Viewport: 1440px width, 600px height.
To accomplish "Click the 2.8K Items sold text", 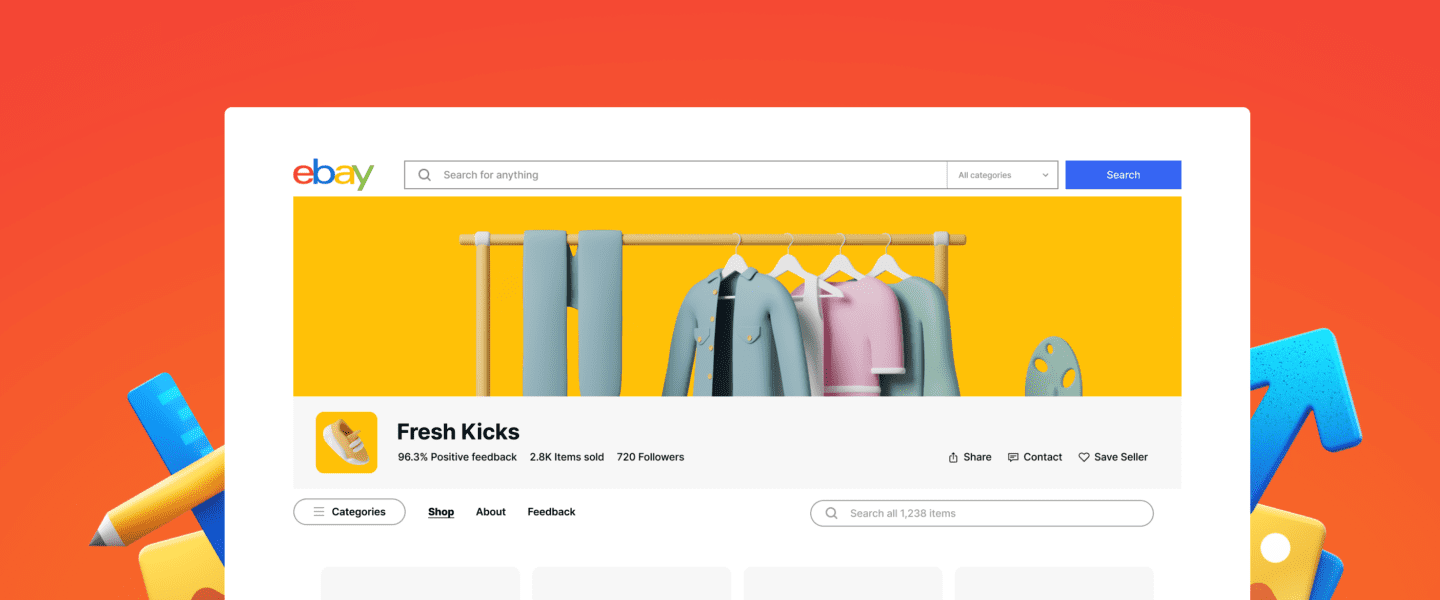I will 567,457.
